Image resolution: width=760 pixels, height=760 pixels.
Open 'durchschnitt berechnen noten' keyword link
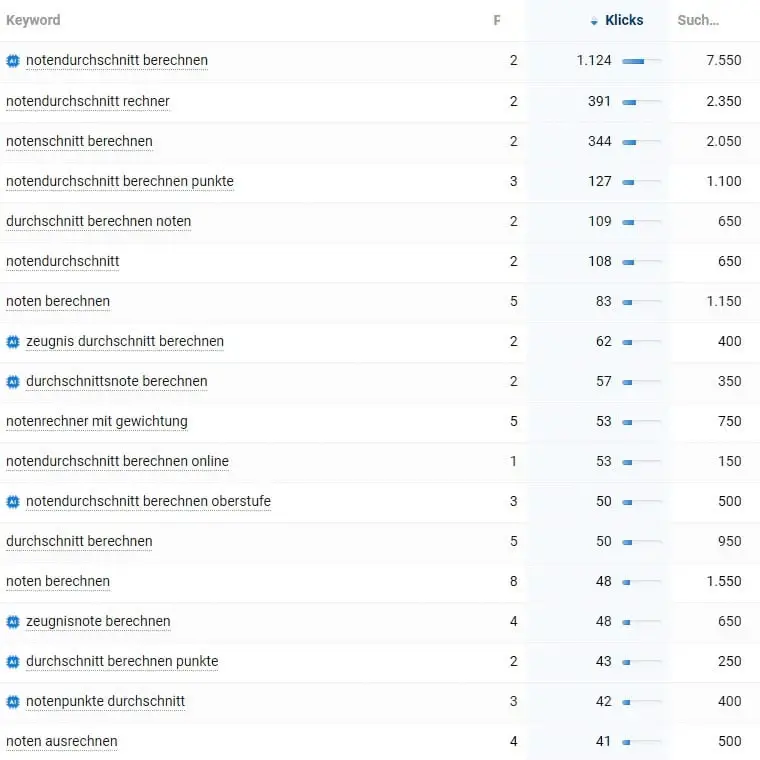98,221
